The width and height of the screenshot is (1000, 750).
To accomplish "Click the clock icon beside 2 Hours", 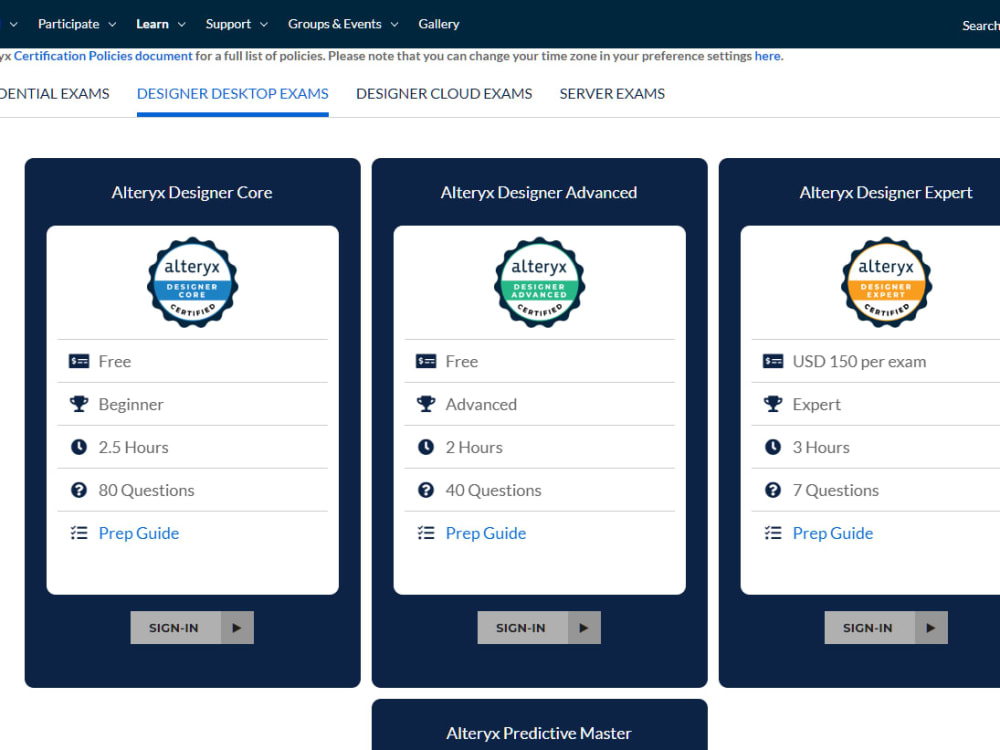I will [x=426, y=447].
